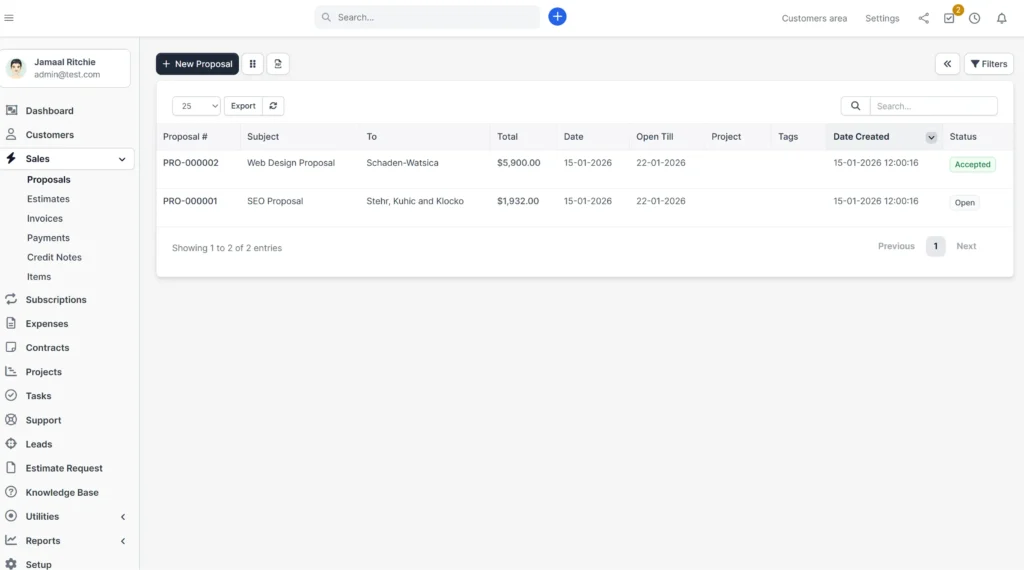The height and width of the screenshot is (570, 1024).
Task: Open proposal PRO-000002
Action: (x=191, y=163)
